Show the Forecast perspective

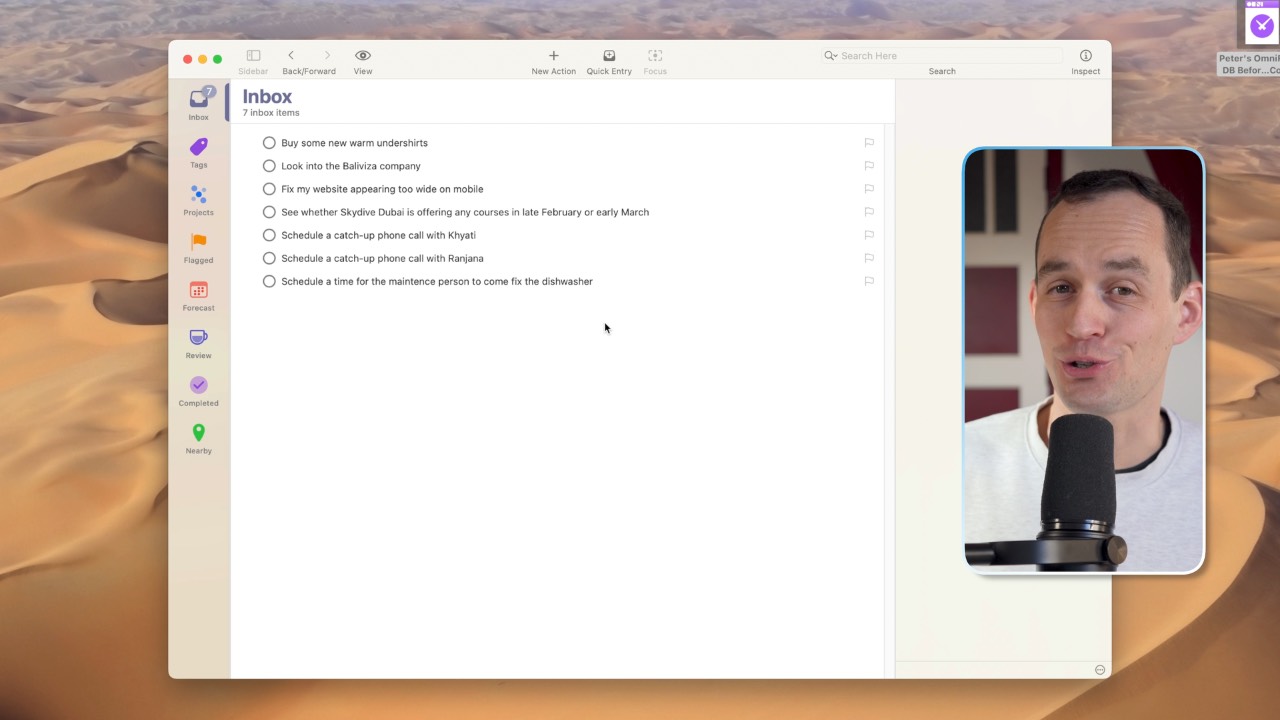(198, 295)
